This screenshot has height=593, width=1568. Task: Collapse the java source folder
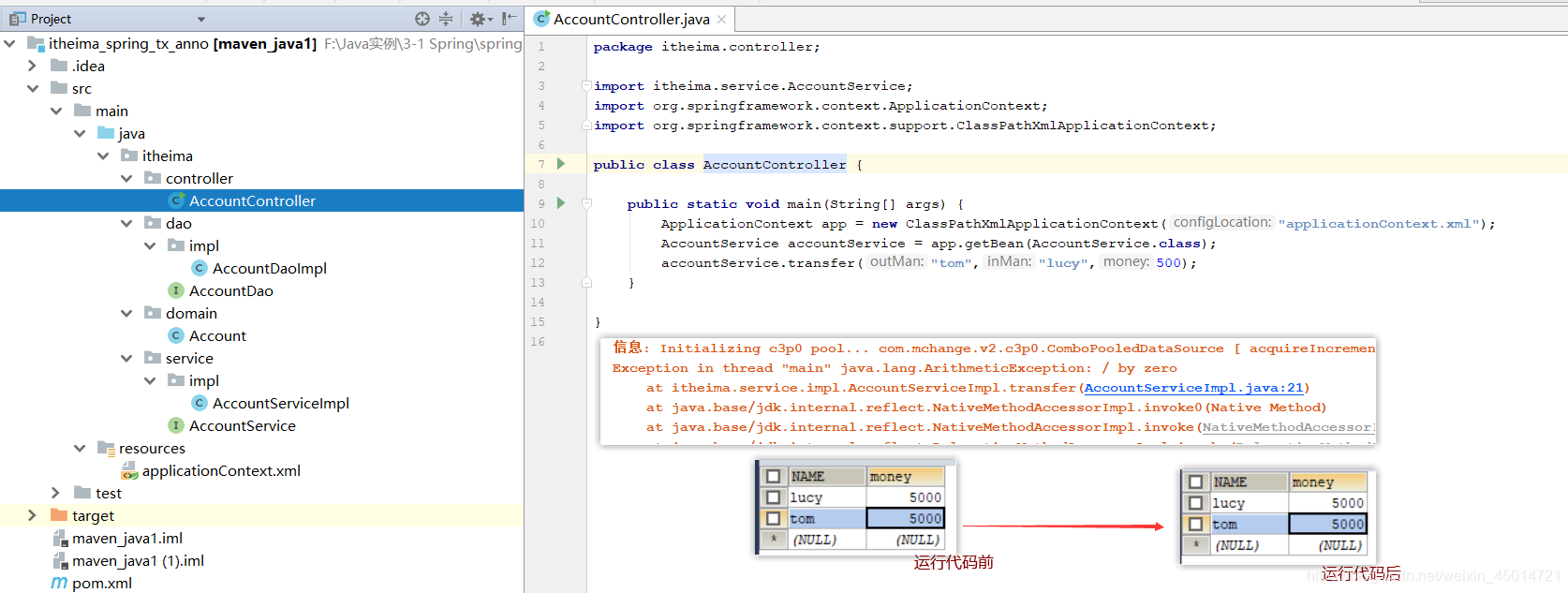coord(80,133)
